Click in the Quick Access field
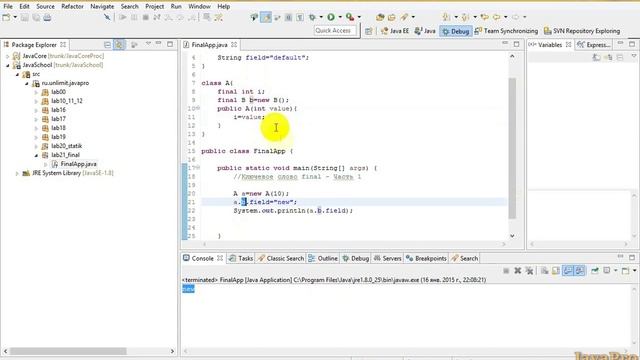Viewport: 640px width, 360px height. click(x=335, y=31)
